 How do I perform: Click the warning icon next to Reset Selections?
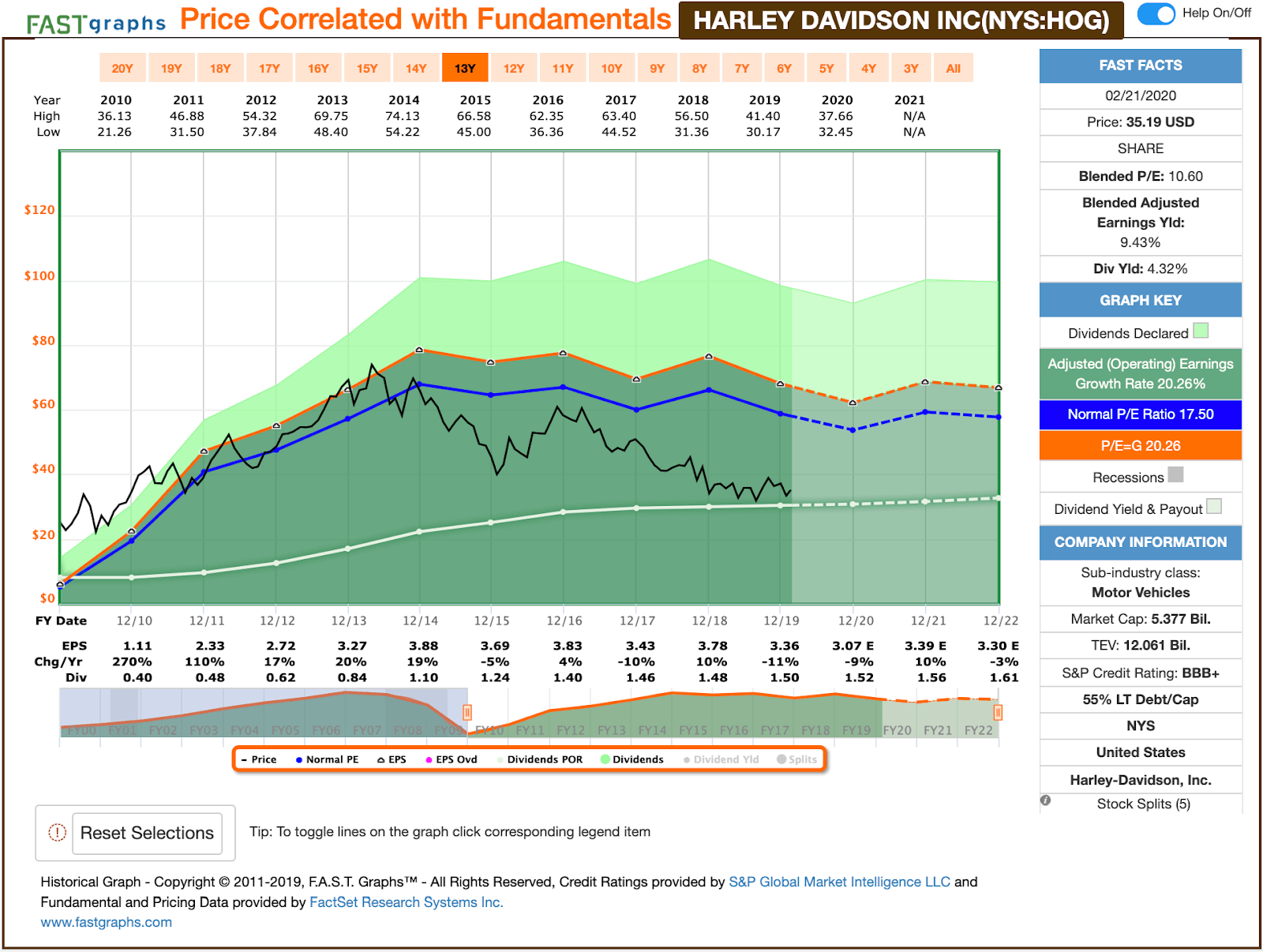[x=57, y=833]
